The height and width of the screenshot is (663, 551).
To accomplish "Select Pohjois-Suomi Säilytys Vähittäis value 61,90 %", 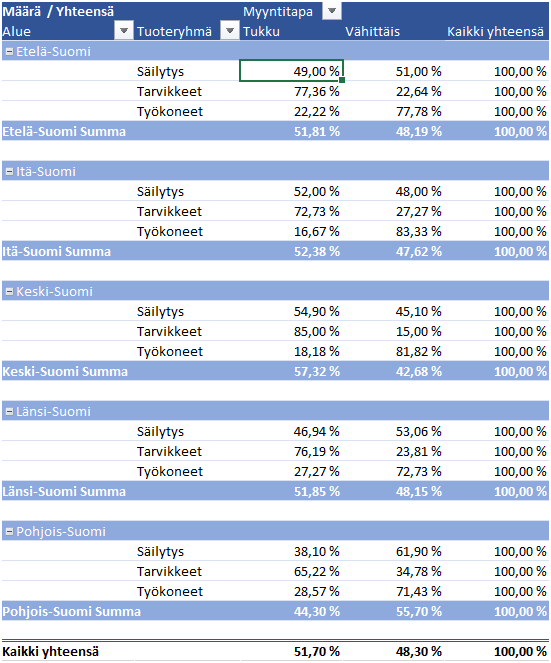I will tap(419, 552).
